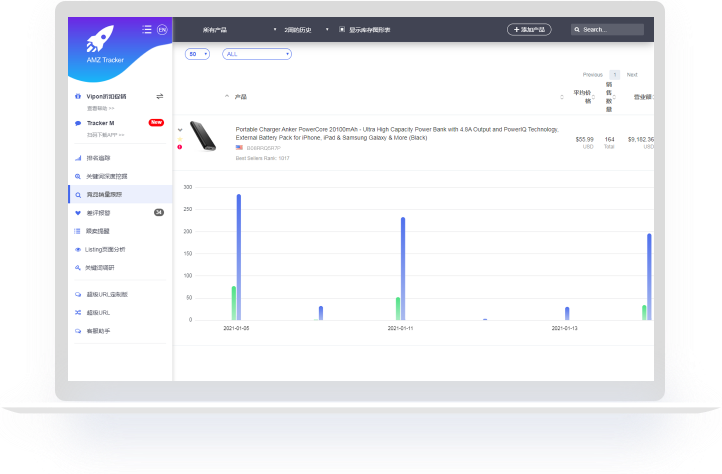Click the tall blue bar for 2021-01-05

239,257
